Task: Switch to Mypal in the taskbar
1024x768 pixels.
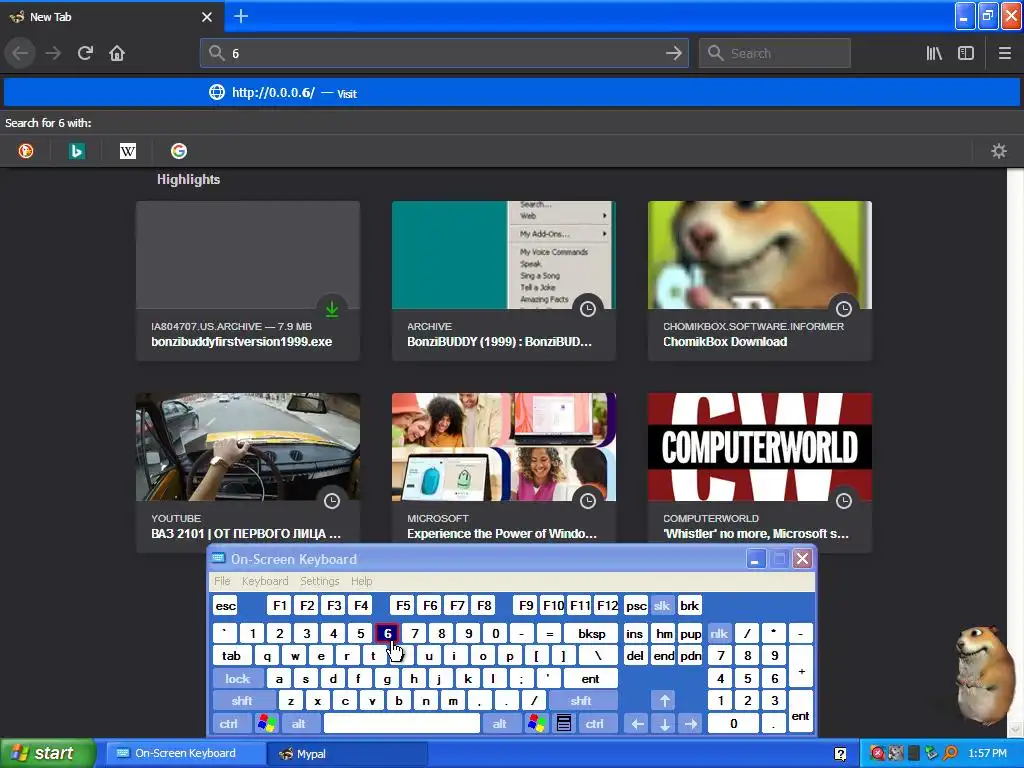Action: pyautogui.click(x=347, y=754)
